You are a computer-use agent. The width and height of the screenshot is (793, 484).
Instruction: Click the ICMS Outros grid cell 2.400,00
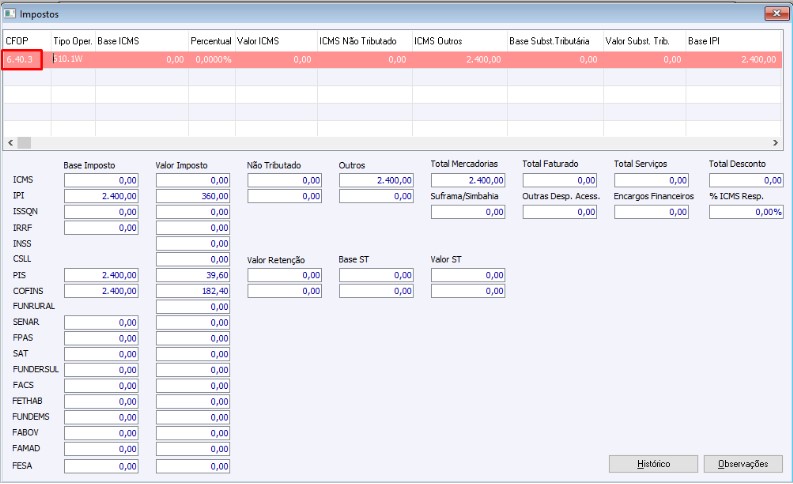tap(460, 60)
